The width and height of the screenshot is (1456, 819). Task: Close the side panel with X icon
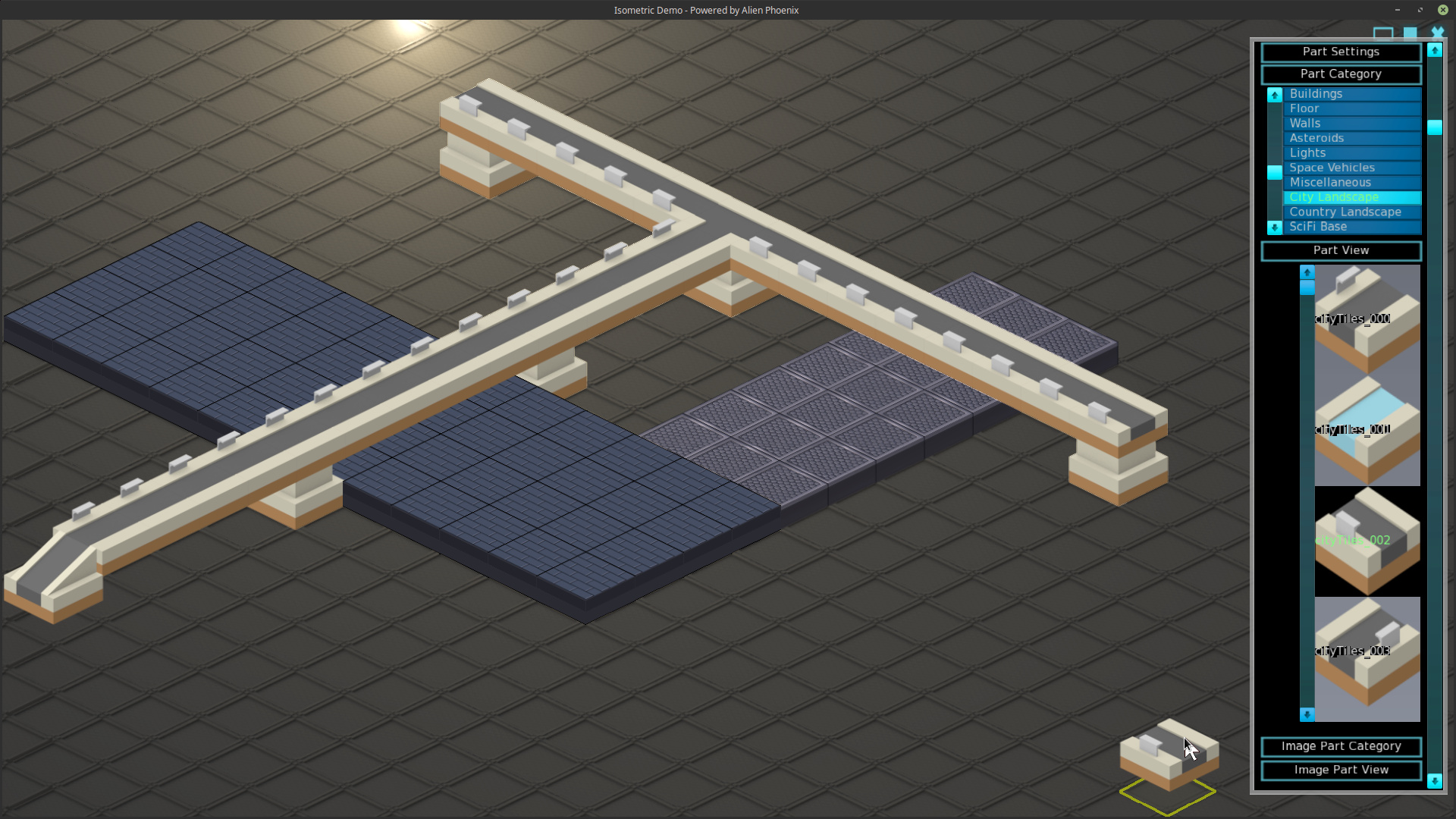click(1437, 33)
